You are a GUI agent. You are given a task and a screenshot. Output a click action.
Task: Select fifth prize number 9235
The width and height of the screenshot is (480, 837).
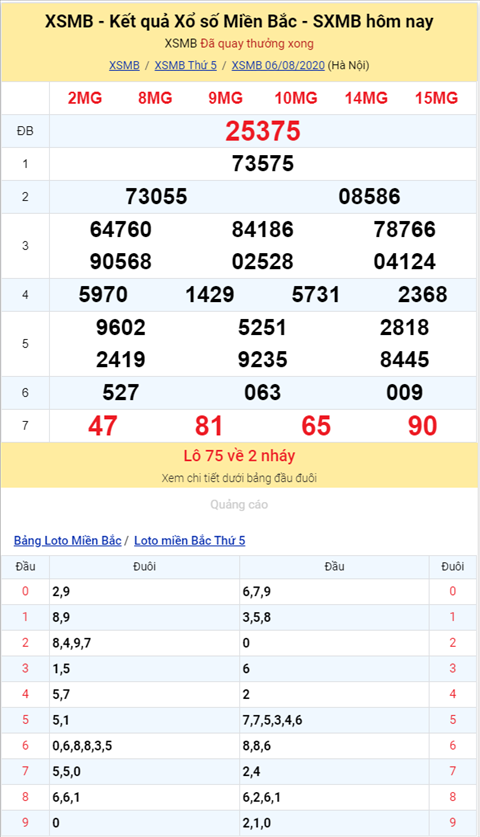263,360
